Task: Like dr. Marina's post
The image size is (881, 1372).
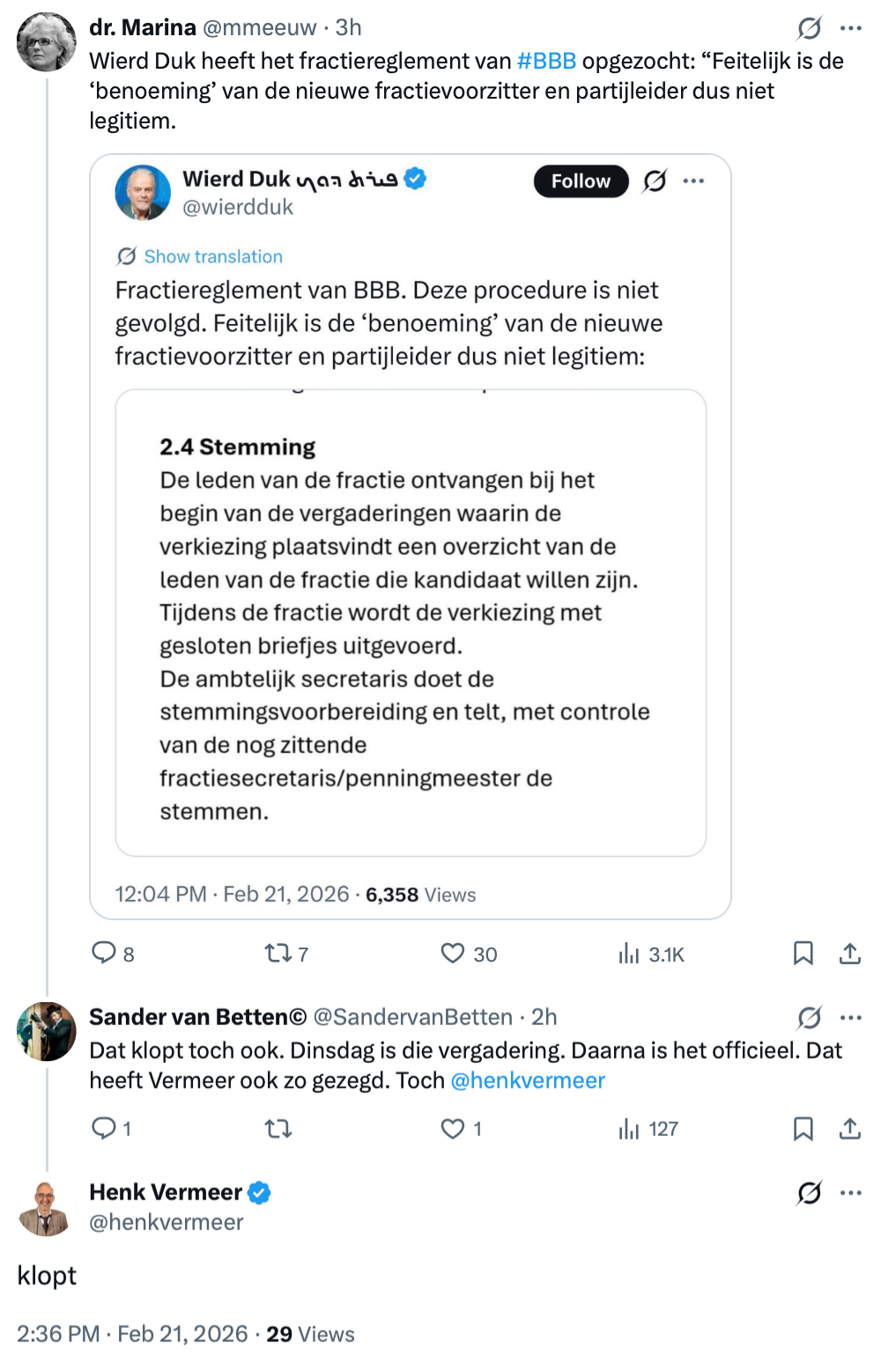Action: (453, 953)
